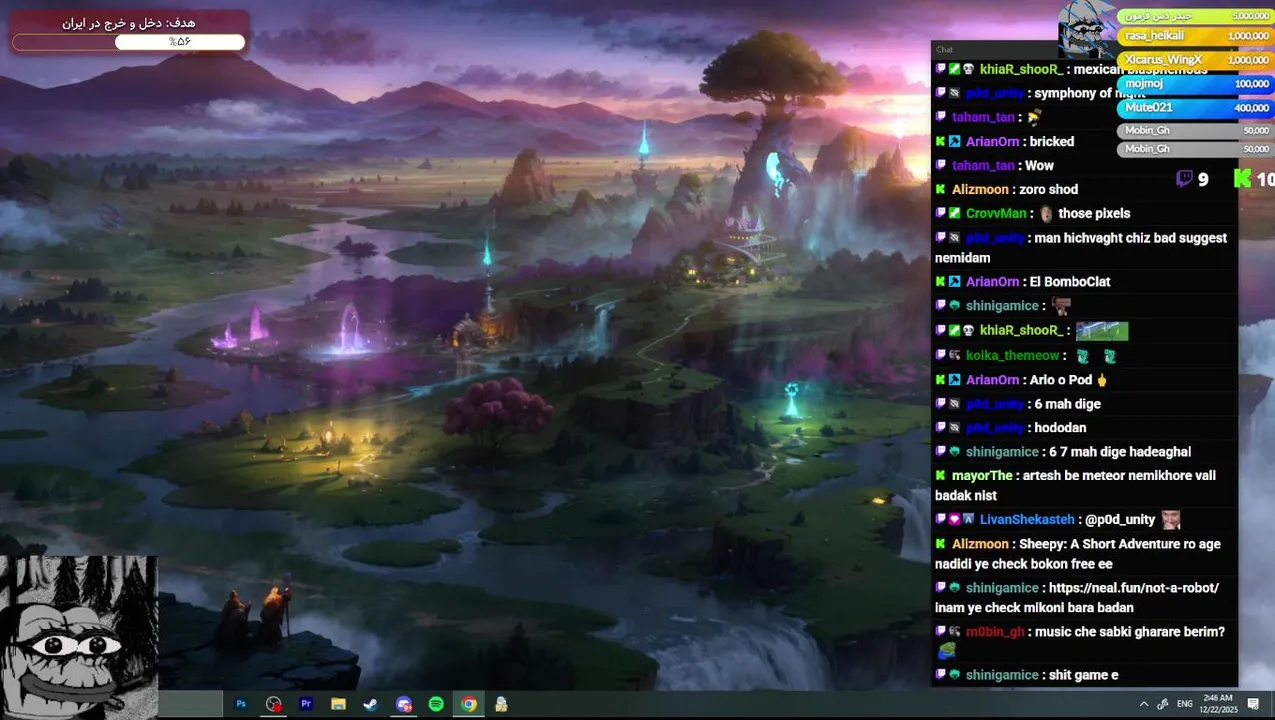This screenshot has width=1275, height=720.
Task: Click the emote after @p0d_unity mention
Action: [1171, 519]
